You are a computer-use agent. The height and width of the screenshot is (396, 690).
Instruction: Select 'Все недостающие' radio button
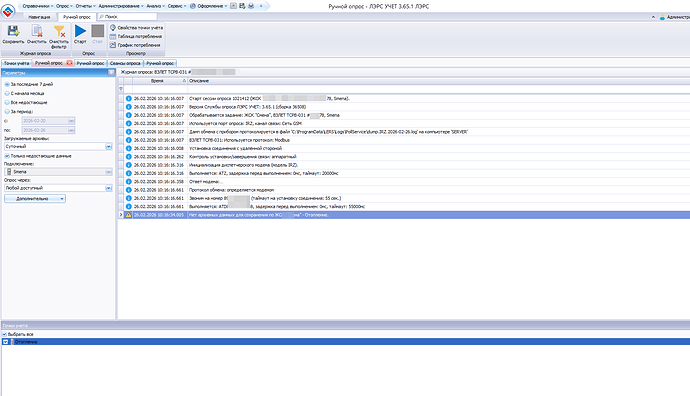pos(7,103)
